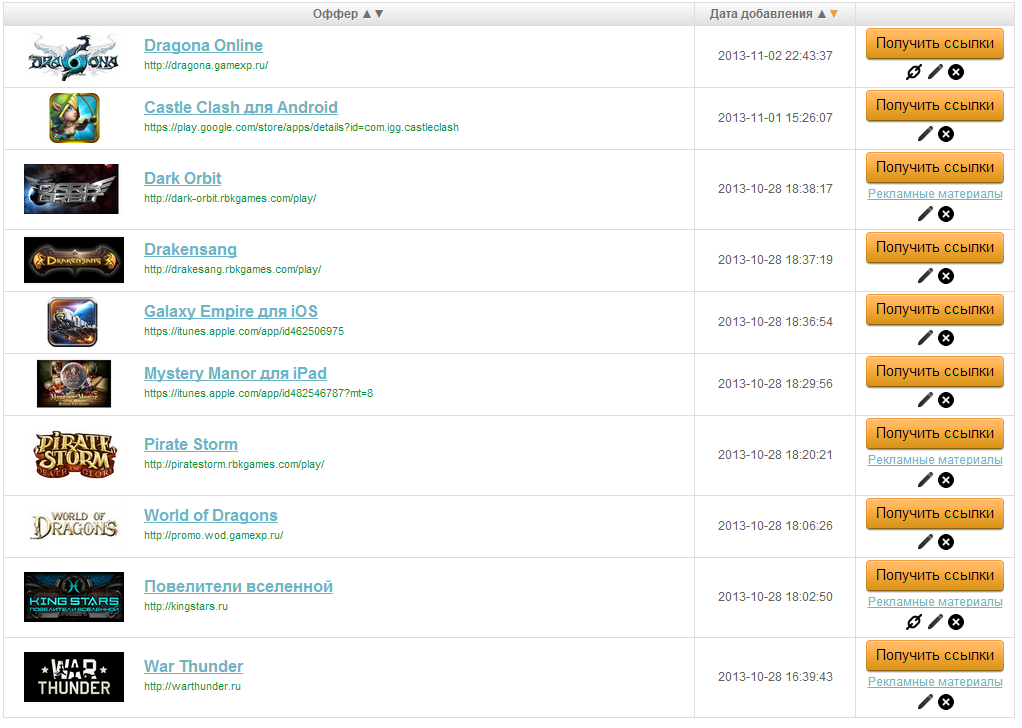Screen dimensions: 1022x728
Task: Open Рекламные материалы for War Thunder
Action: (935, 682)
